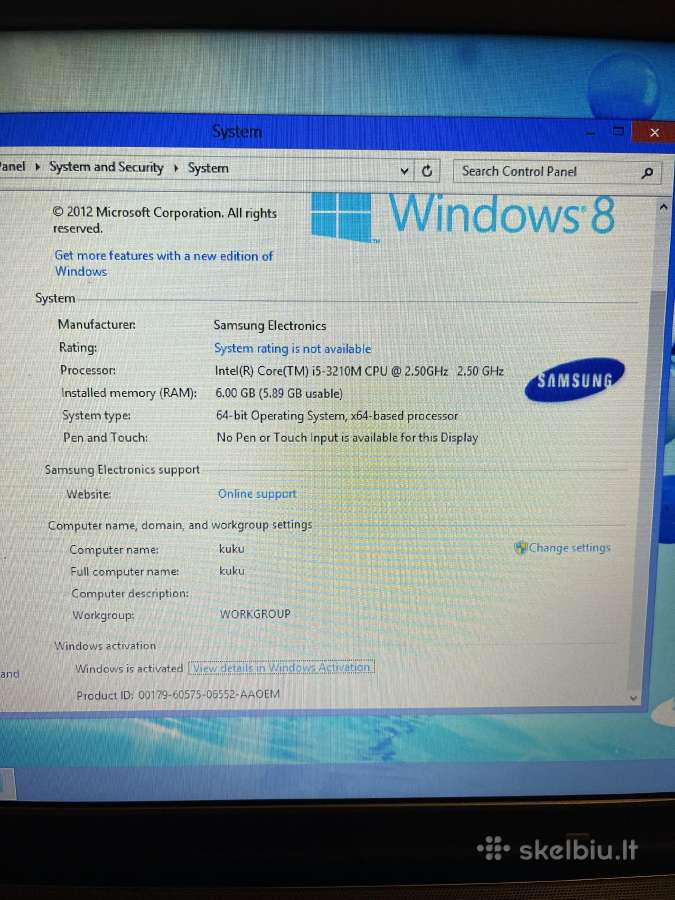Click the refresh icon in address bar
675x900 pixels.
point(426,171)
